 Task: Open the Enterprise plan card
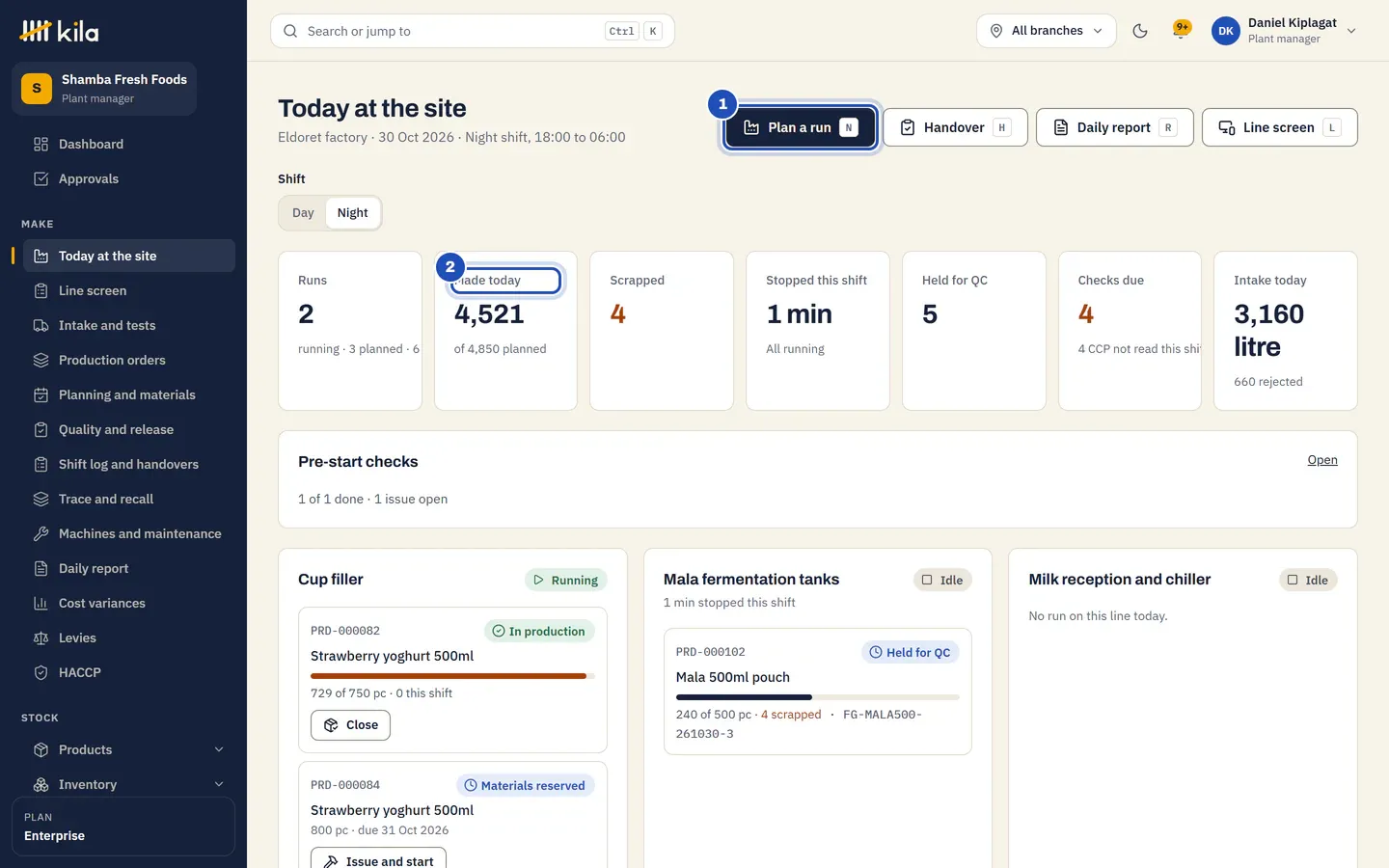click(x=123, y=827)
